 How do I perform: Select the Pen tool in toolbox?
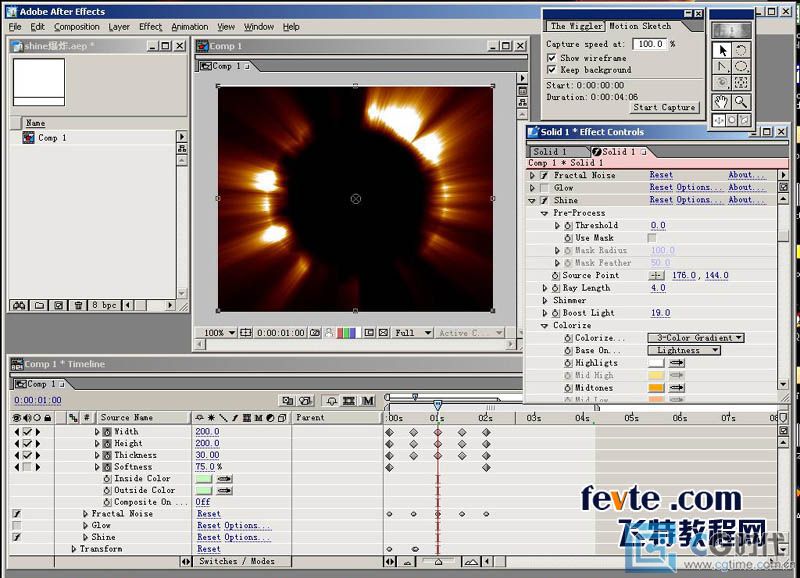tap(722, 66)
